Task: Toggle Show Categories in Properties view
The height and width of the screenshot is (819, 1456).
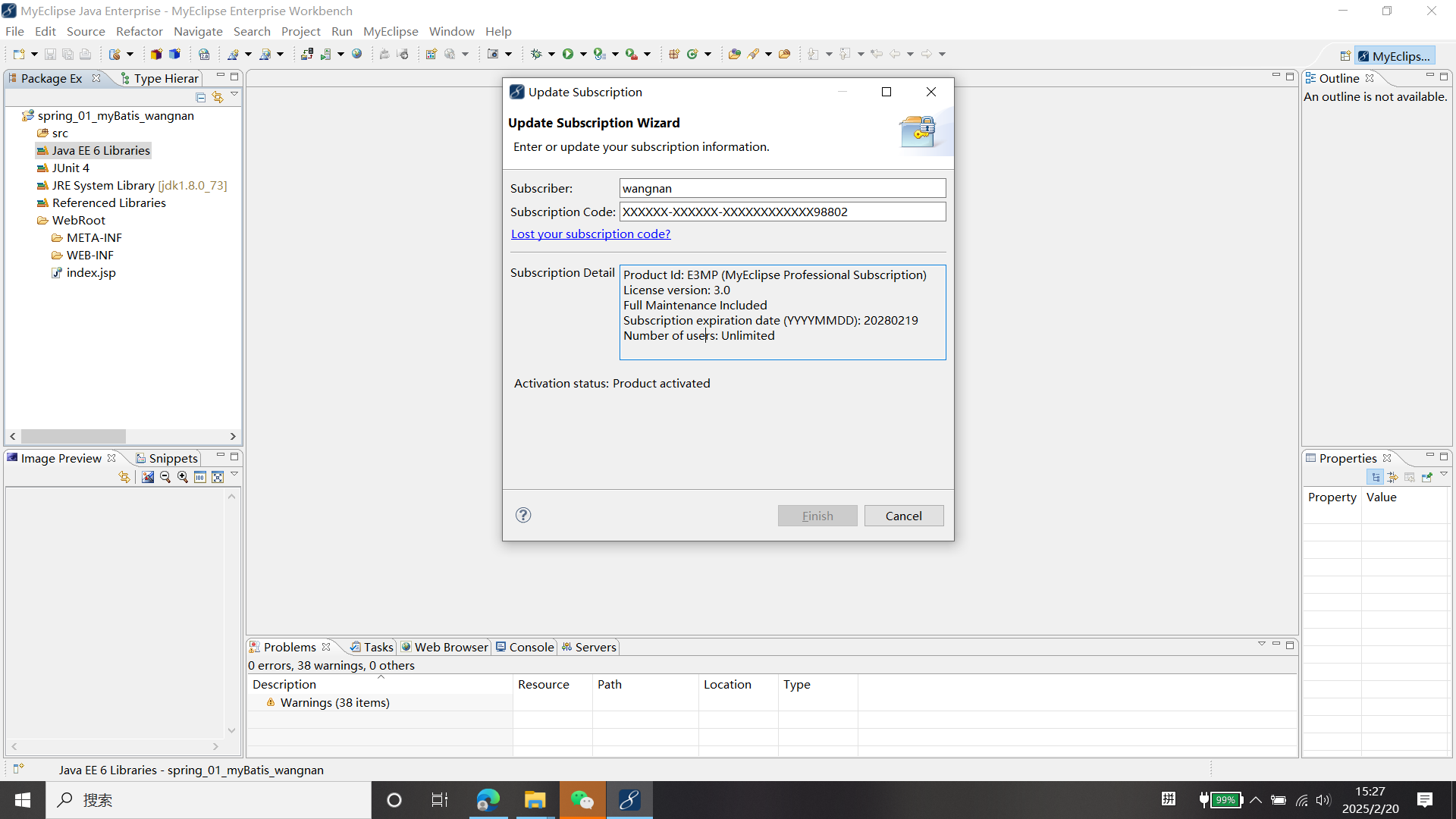Action: [1376, 477]
